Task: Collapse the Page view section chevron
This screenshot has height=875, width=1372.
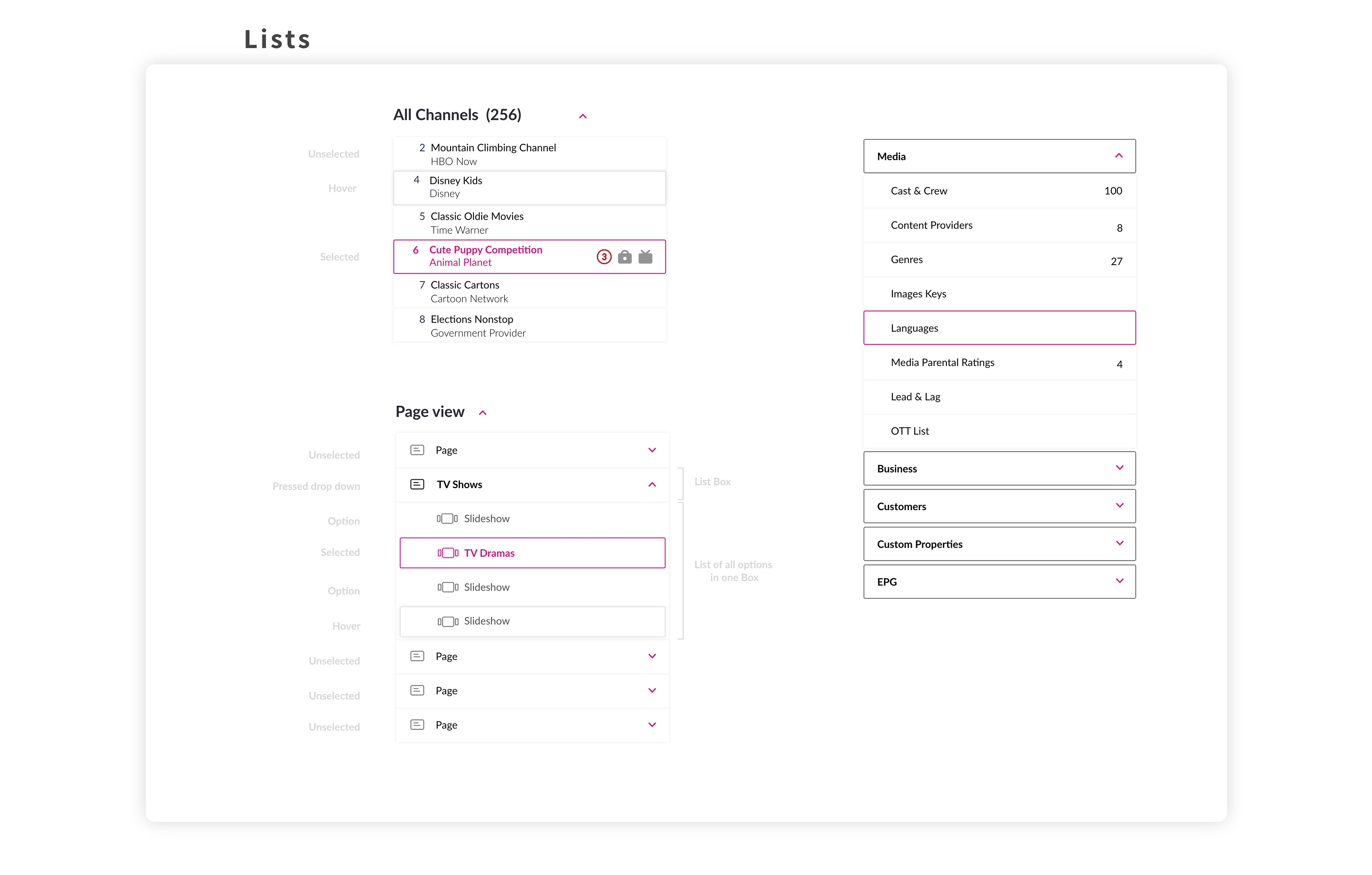Action: [x=483, y=413]
